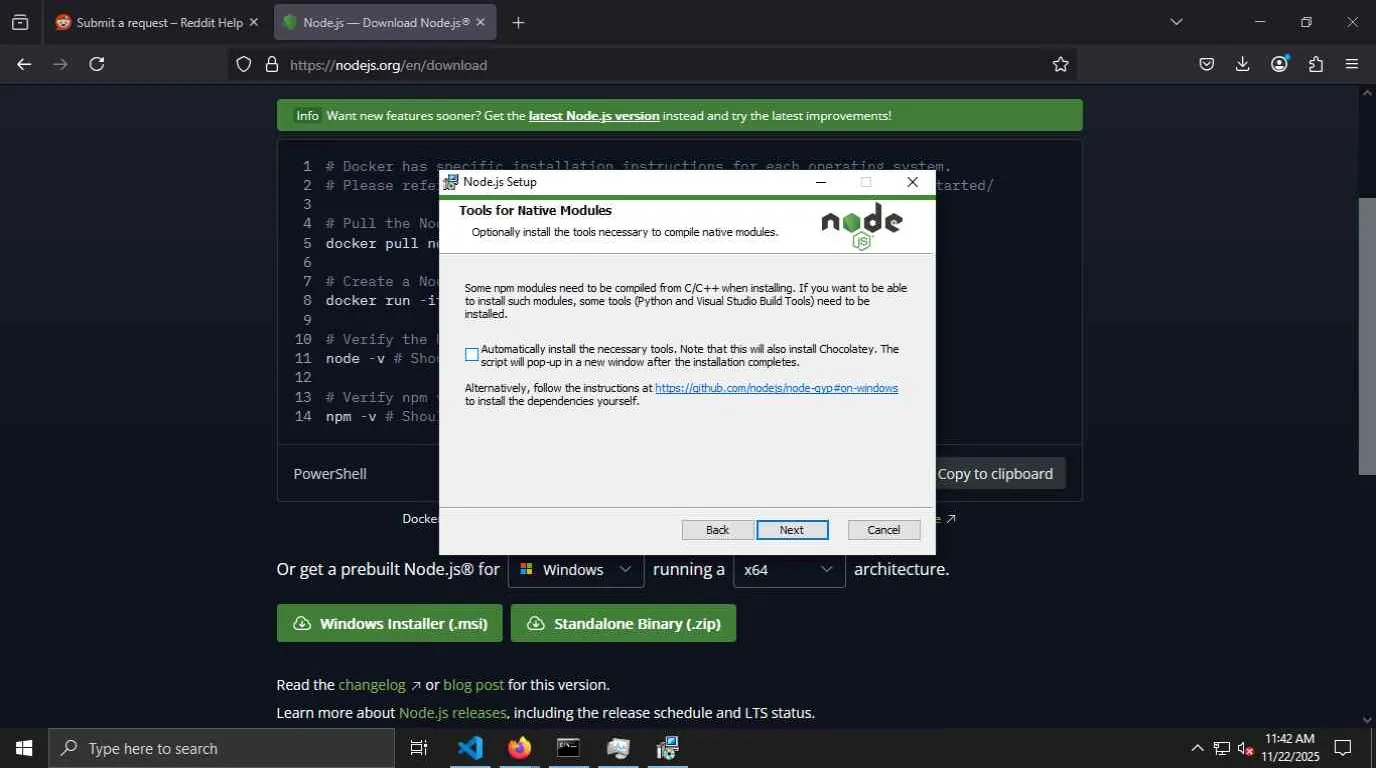
Task: Open the Firefox account icon
Action: pos(1279,64)
